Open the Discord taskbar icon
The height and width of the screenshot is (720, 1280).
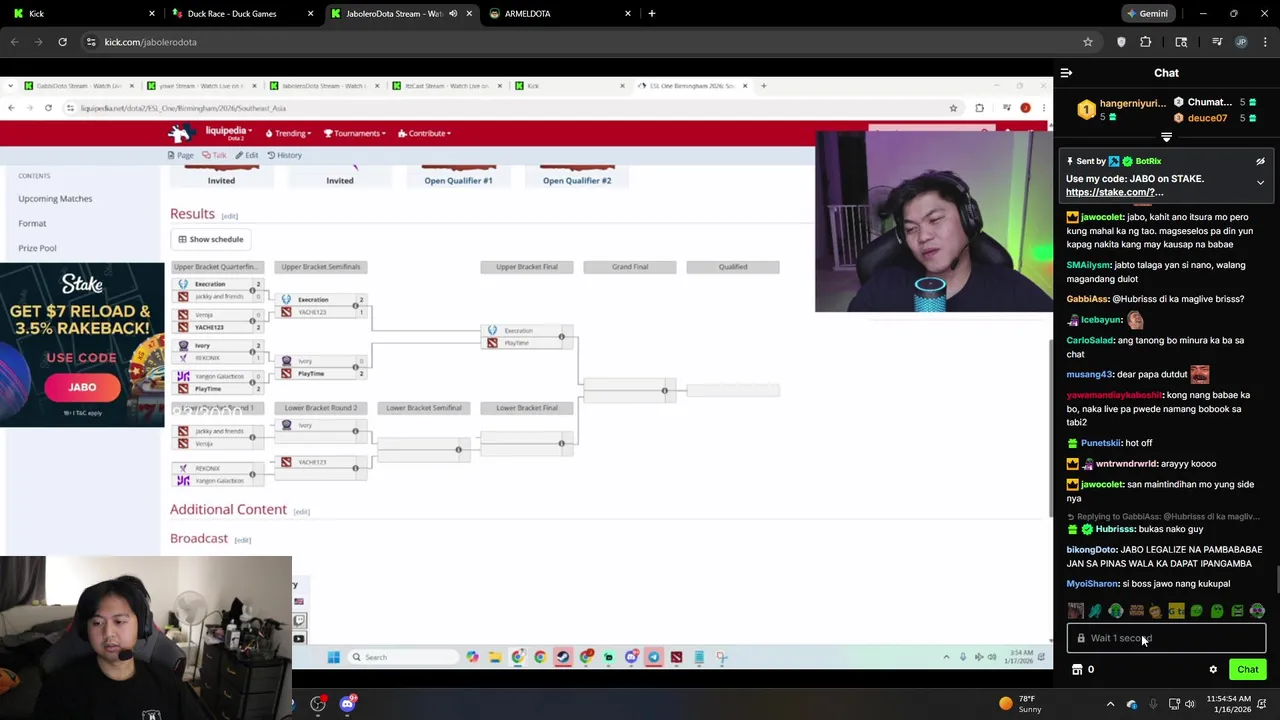pos(347,704)
